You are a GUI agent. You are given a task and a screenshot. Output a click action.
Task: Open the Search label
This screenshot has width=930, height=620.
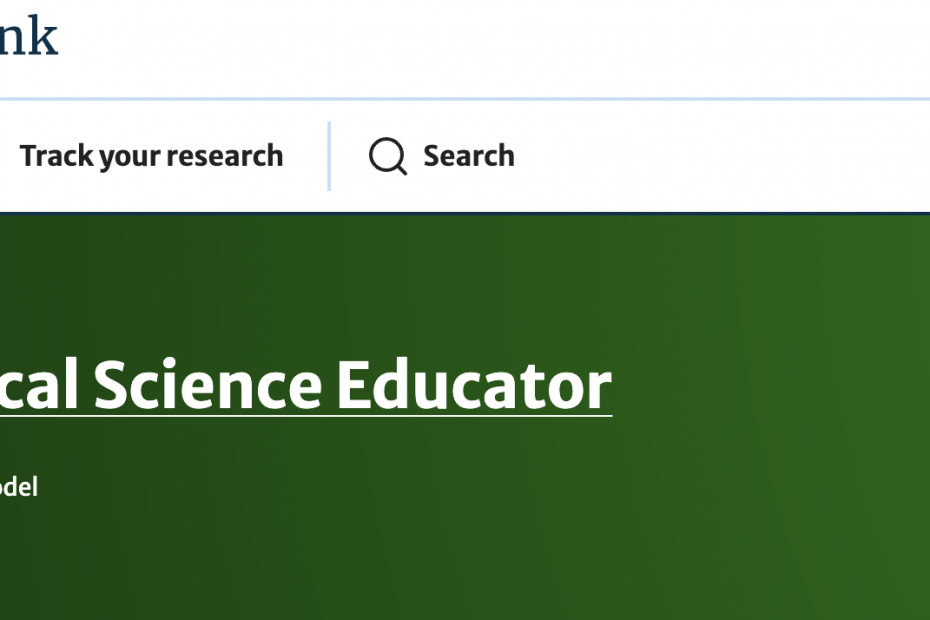(x=469, y=156)
